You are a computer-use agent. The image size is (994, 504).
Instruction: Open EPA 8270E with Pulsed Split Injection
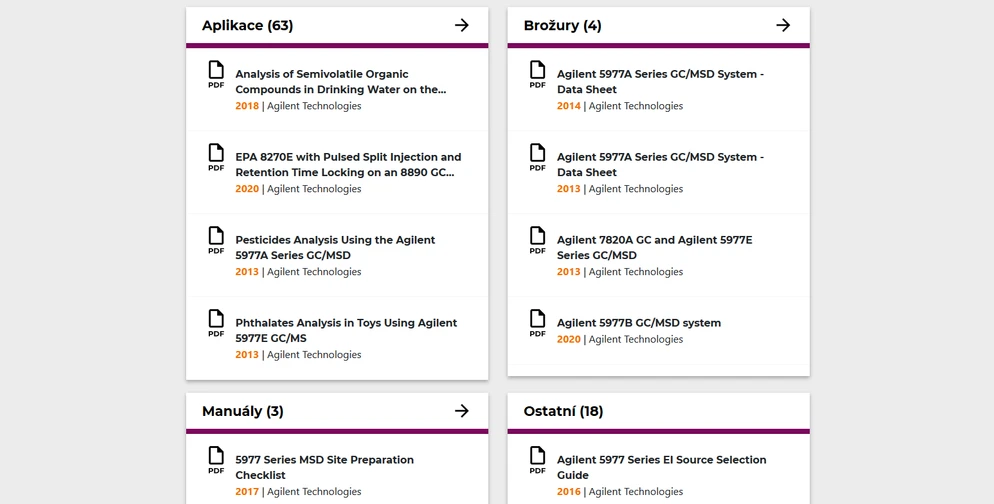point(349,165)
